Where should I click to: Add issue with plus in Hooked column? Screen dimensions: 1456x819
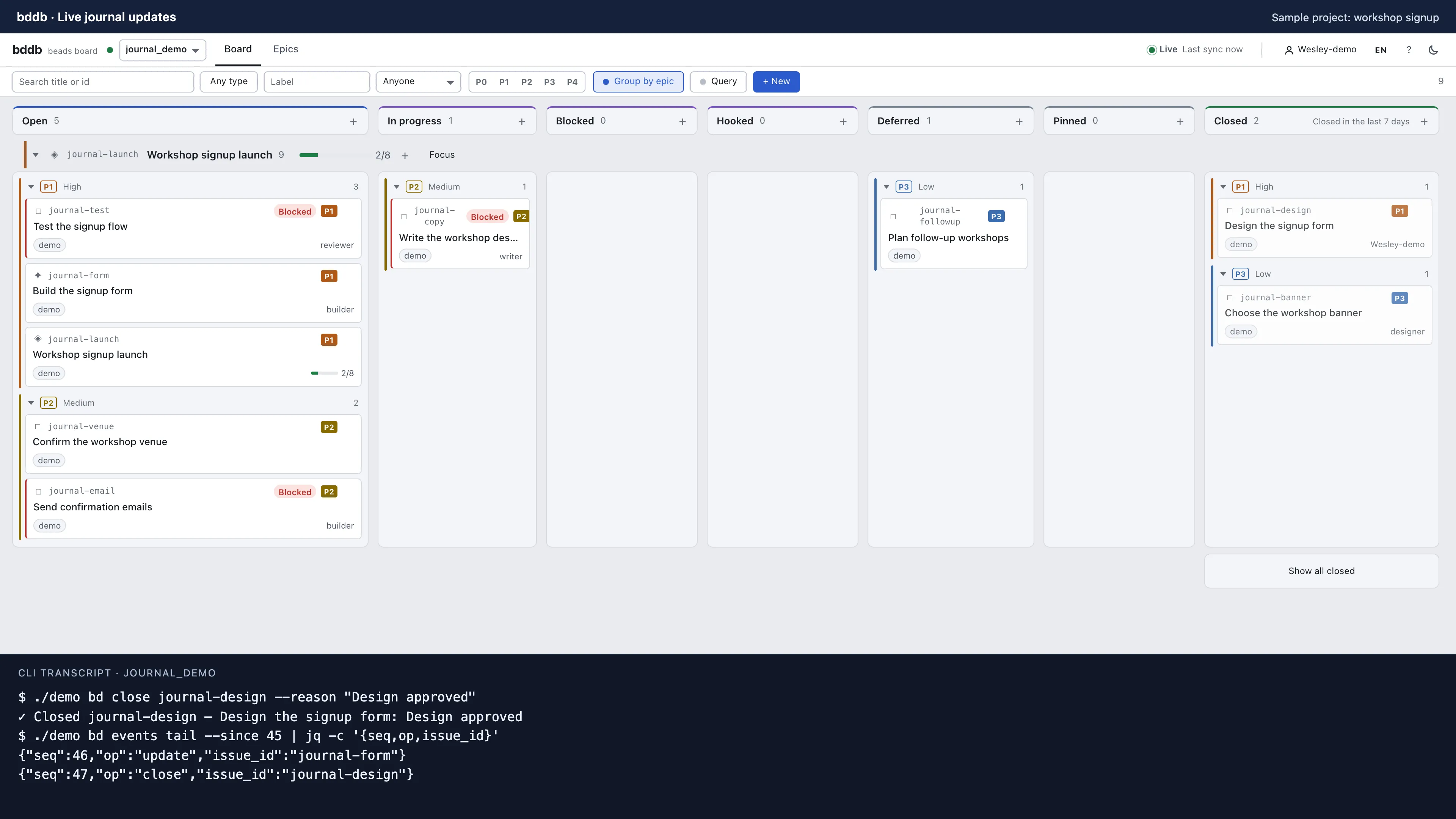(x=843, y=121)
